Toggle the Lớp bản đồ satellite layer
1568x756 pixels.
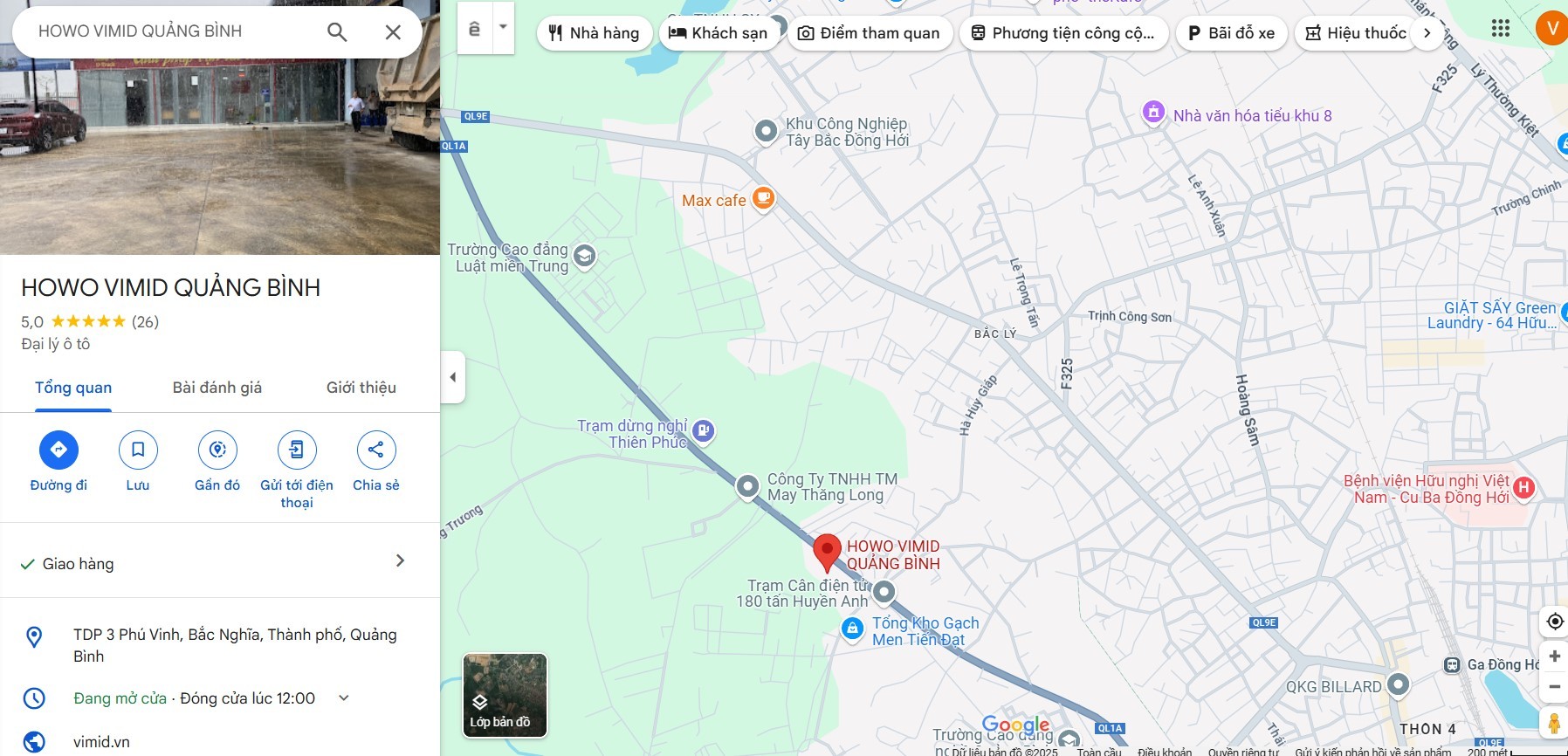(505, 696)
